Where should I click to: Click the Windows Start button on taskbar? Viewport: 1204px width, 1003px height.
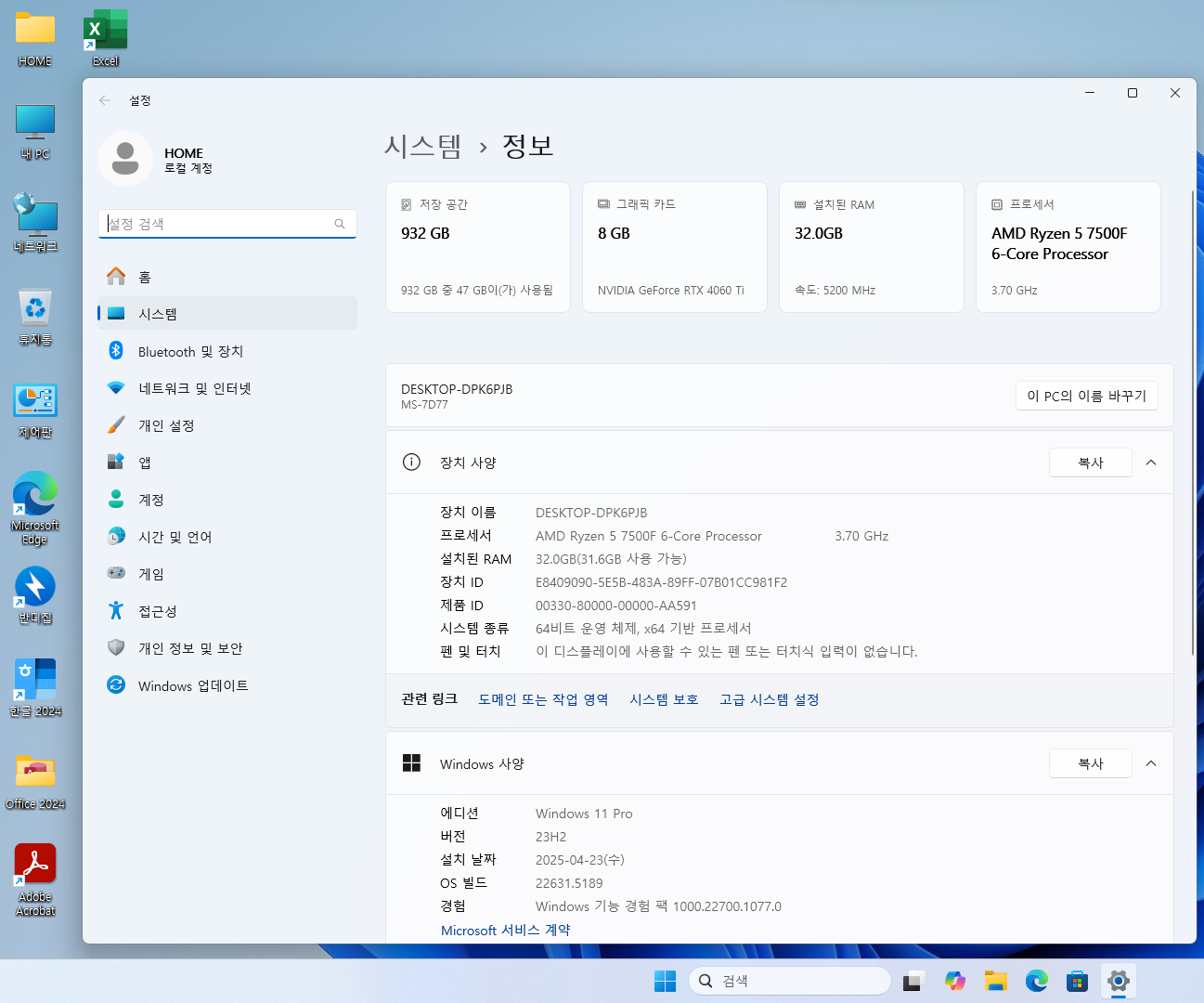(666, 981)
